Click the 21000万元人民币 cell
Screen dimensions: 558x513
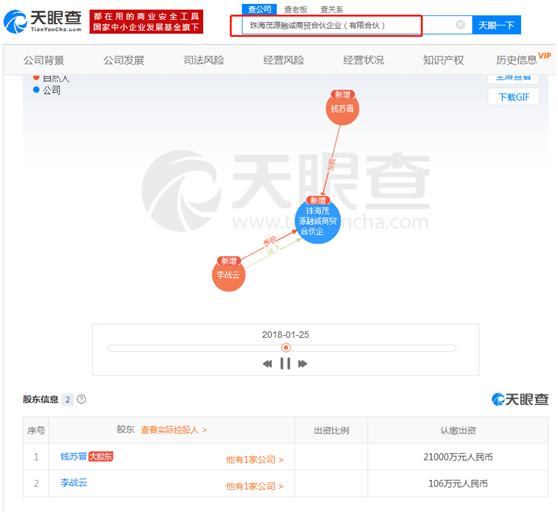click(458, 457)
